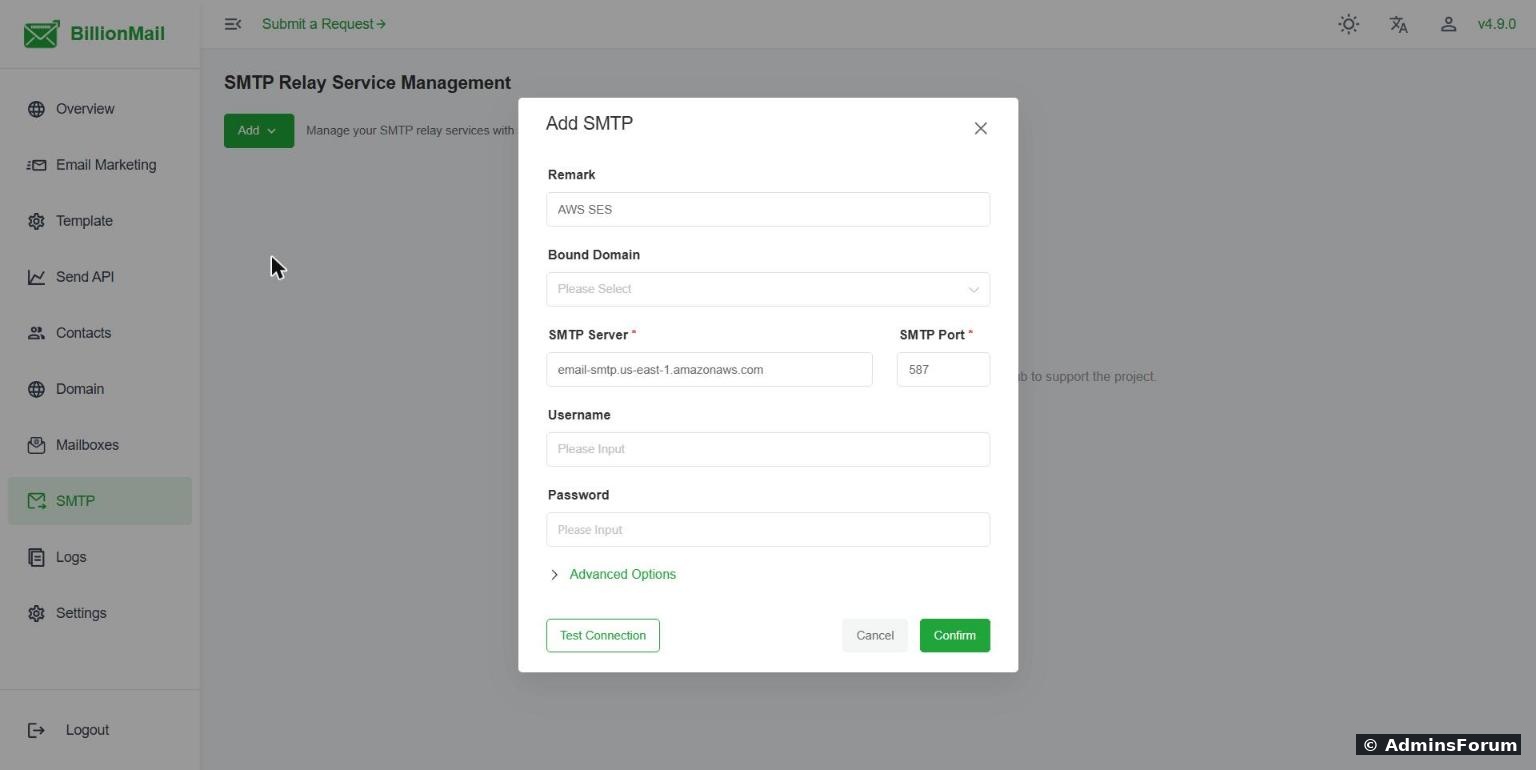Screen dimensions: 1536x770
Task: Focus the SMTP Port input field
Action: click(x=943, y=369)
